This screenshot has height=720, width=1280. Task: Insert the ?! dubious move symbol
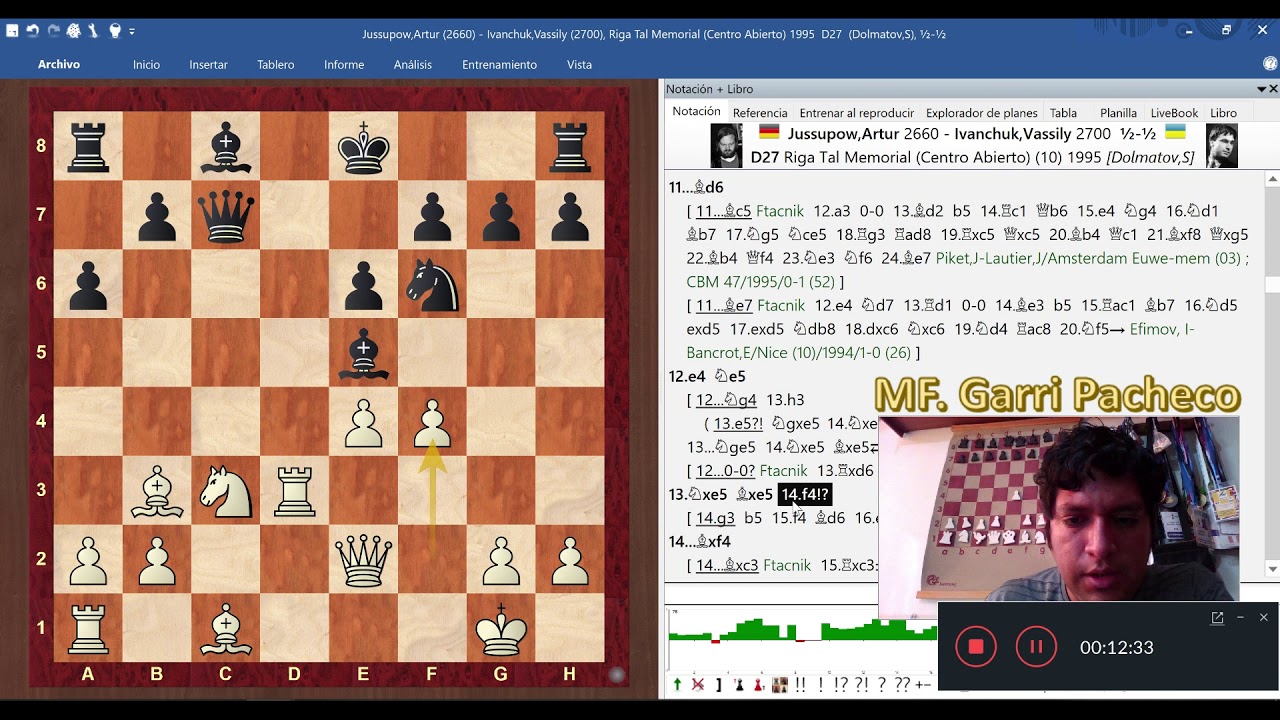pyautogui.click(x=861, y=685)
